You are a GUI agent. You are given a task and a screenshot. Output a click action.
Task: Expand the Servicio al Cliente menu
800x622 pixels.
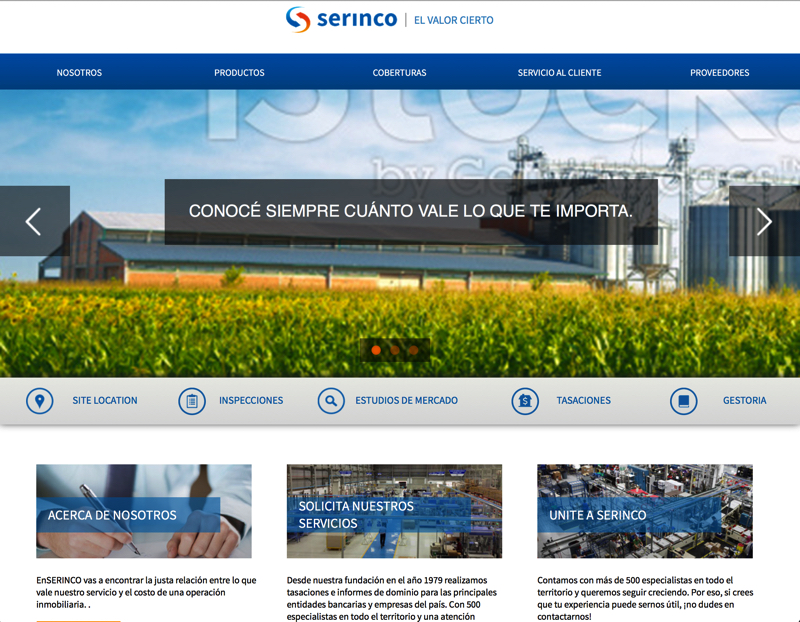(559, 73)
